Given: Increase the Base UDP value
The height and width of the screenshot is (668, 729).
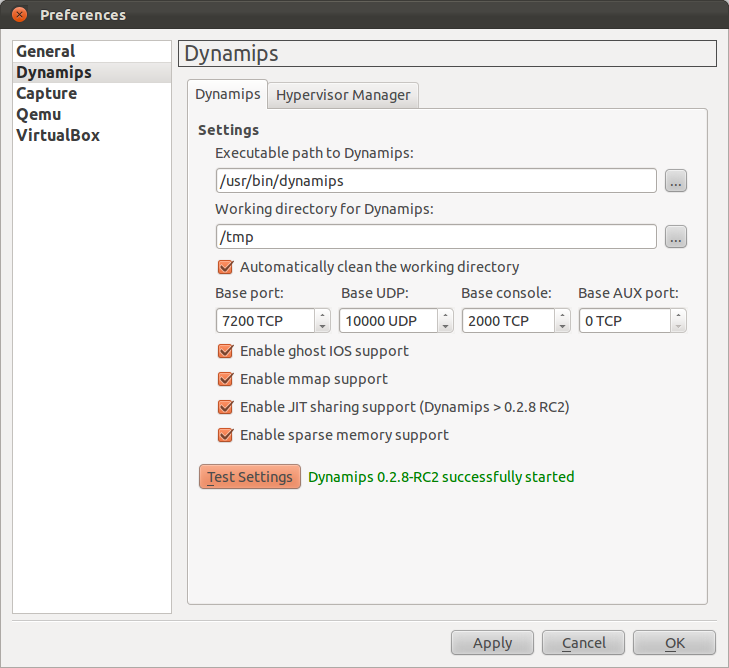Looking at the screenshot, I should pos(445,315).
